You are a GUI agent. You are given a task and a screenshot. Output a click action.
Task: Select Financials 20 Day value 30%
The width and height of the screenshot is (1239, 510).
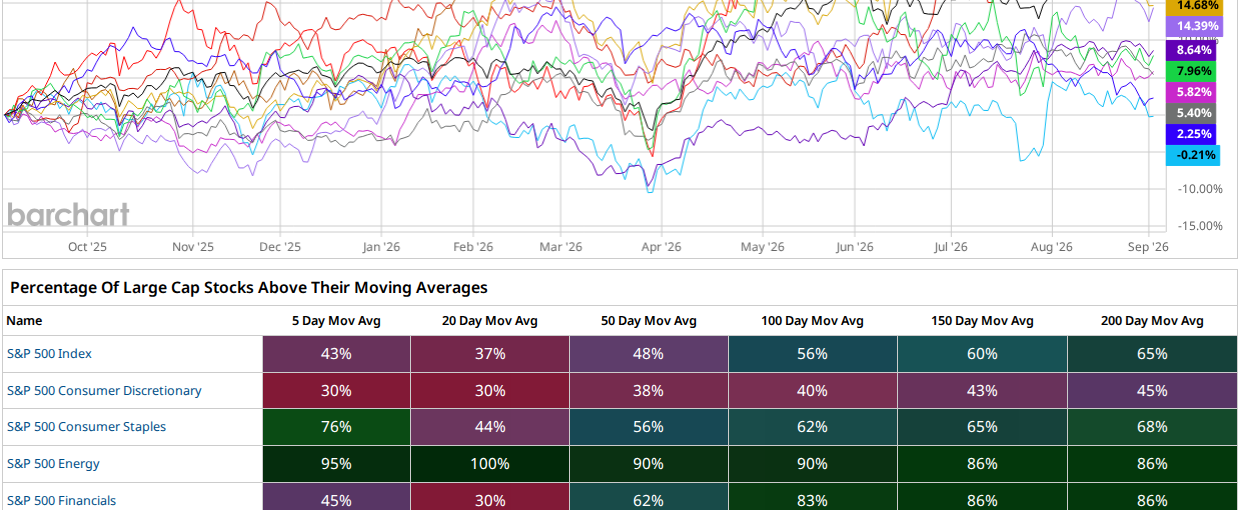pos(490,497)
